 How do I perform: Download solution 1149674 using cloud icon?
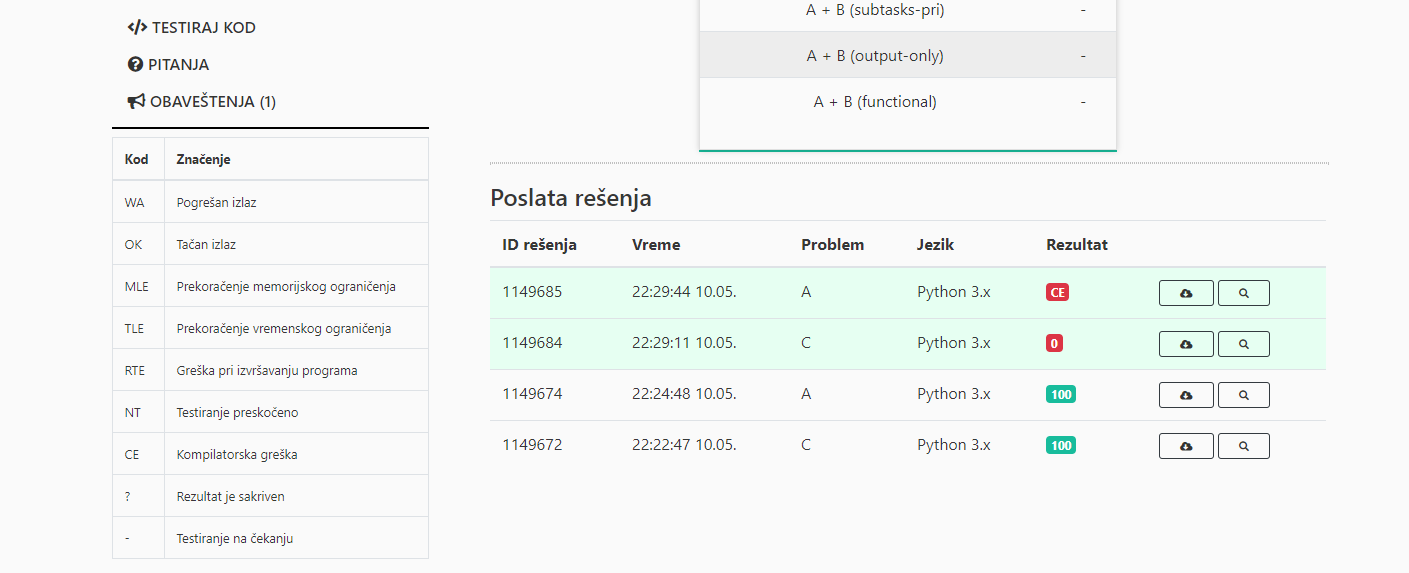coord(1186,395)
